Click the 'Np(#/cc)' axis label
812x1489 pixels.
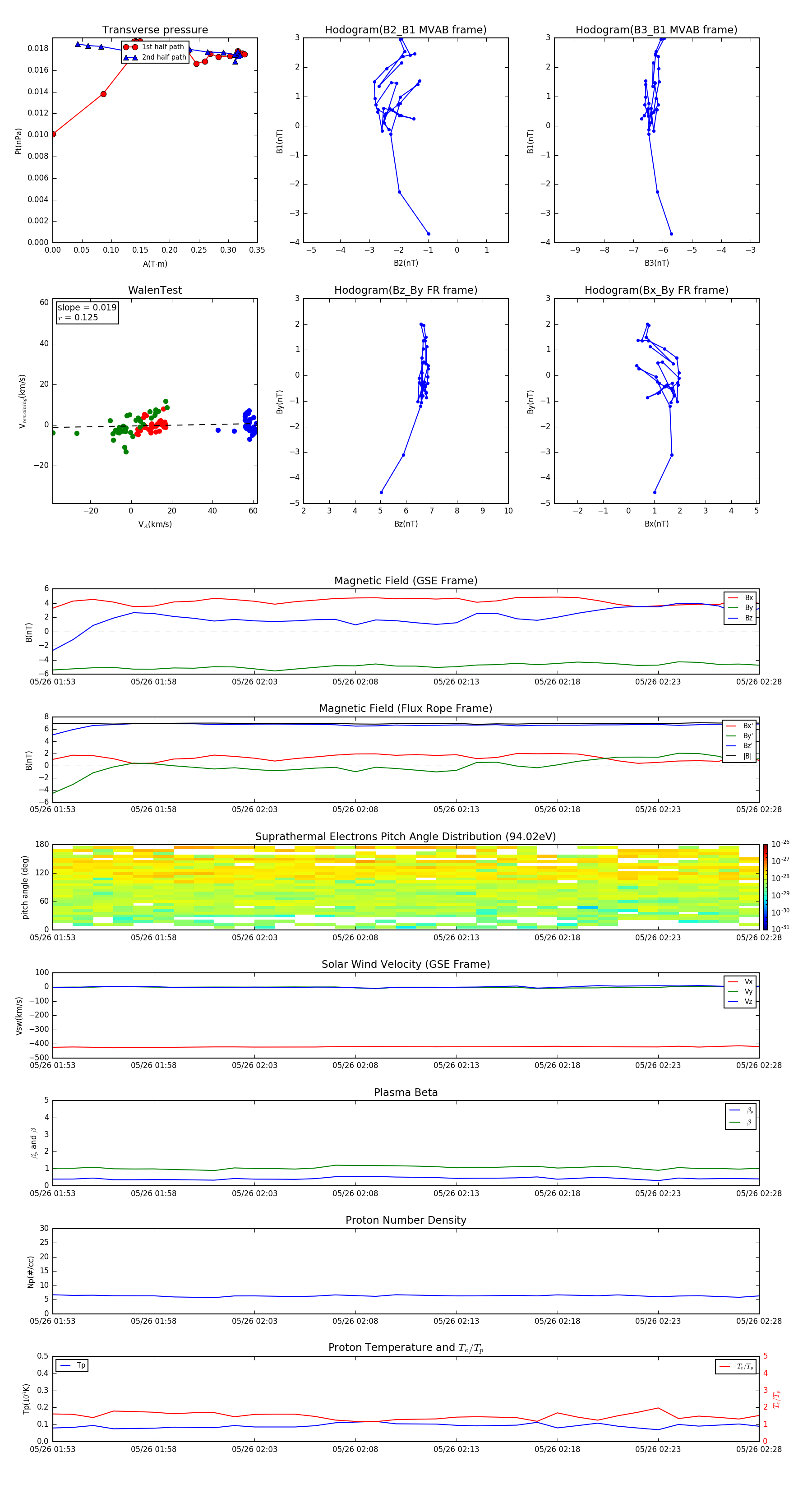tap(31, 1271)
